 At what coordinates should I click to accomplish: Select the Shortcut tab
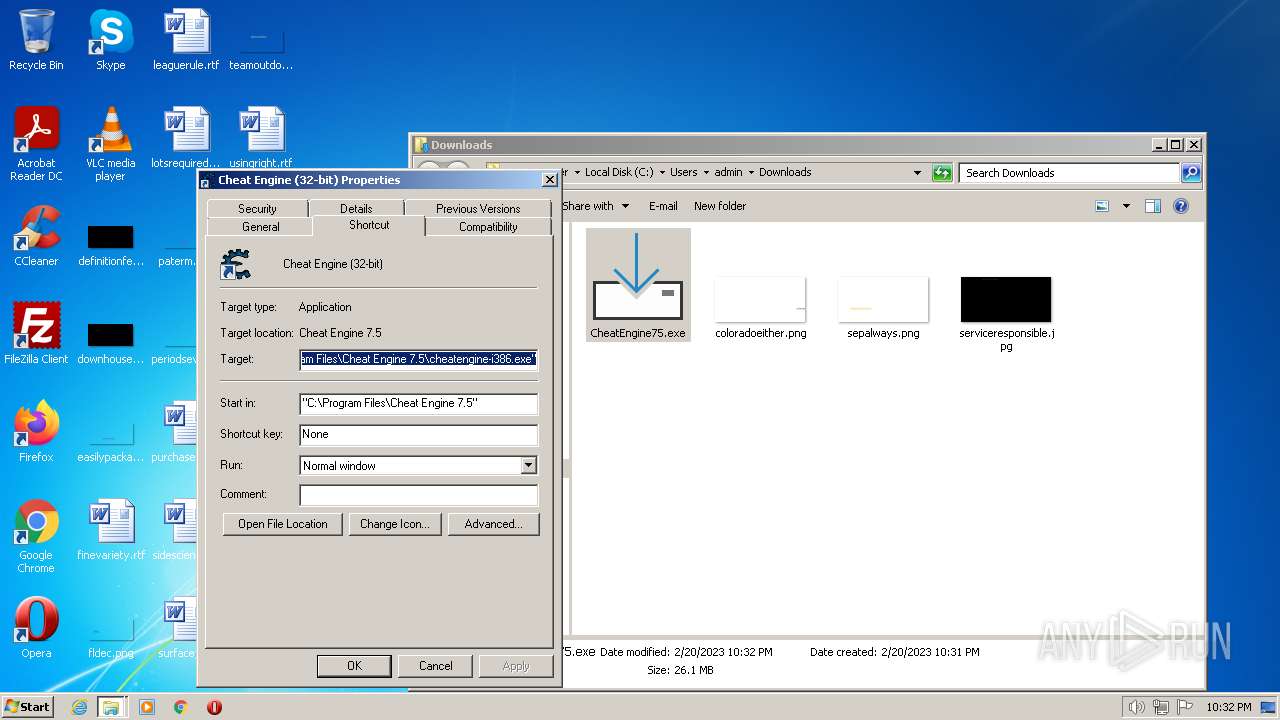[369, 225]
